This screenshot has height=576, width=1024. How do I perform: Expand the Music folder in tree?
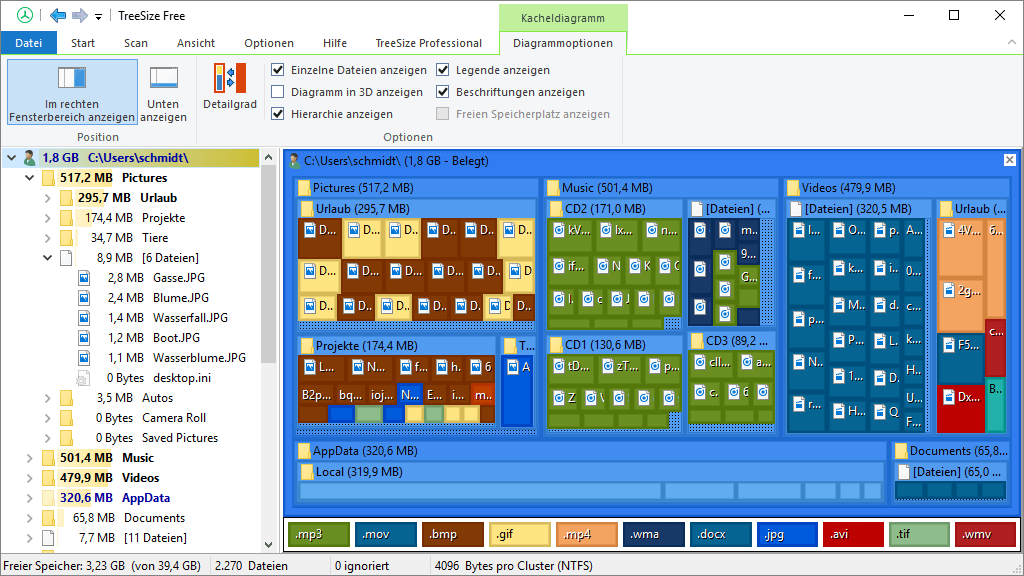pyautogui.click(x=29, y=458)
